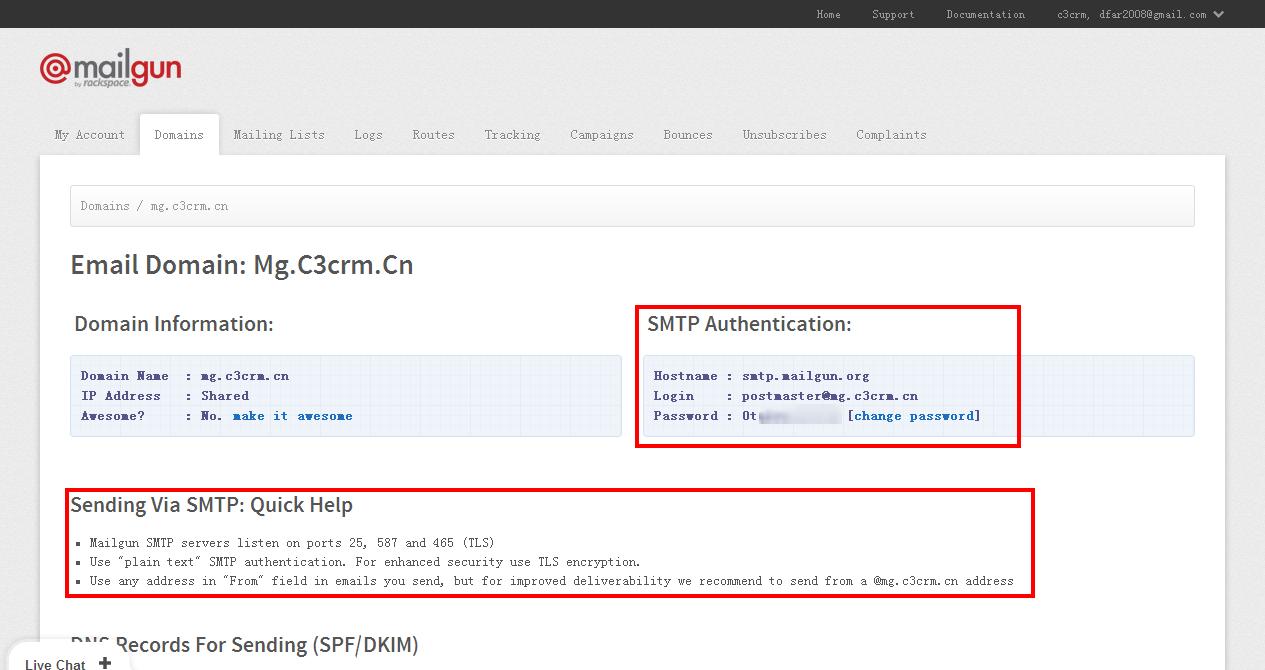Open the Live Chat plus icon
This screenshot has height=670, width=1265.
[x=105, y=663]
